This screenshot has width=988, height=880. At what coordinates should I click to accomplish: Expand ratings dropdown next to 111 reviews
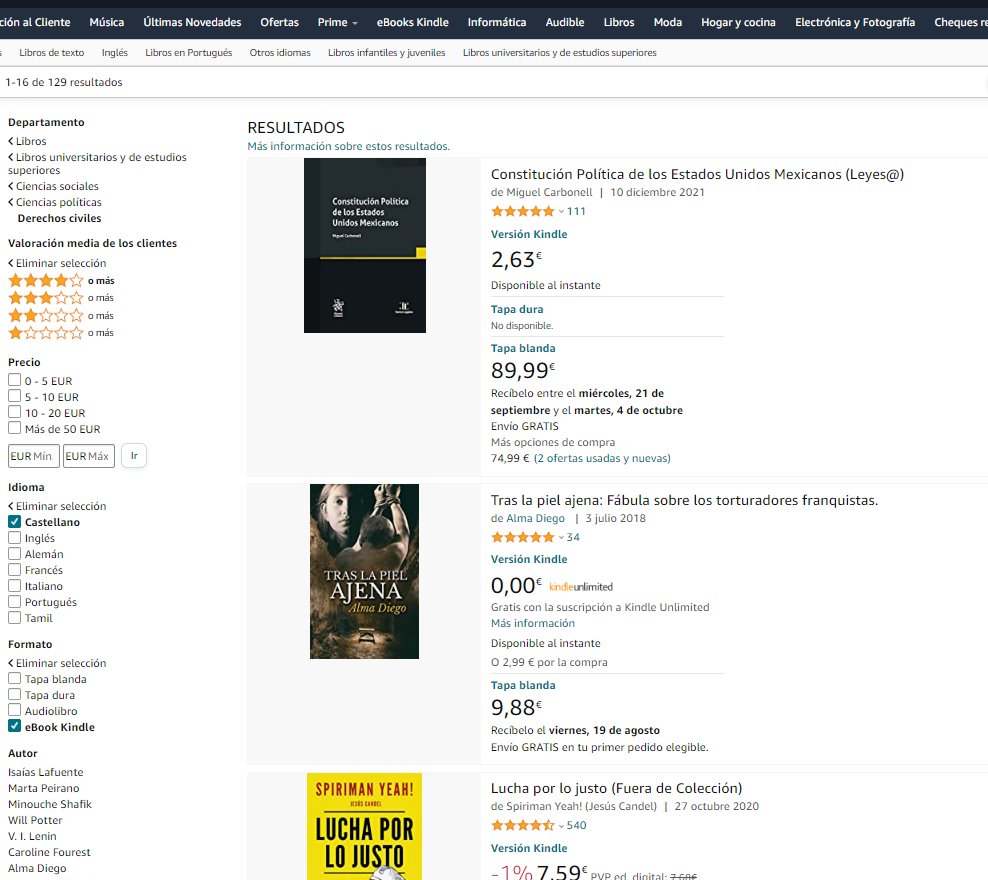(561, 212)
